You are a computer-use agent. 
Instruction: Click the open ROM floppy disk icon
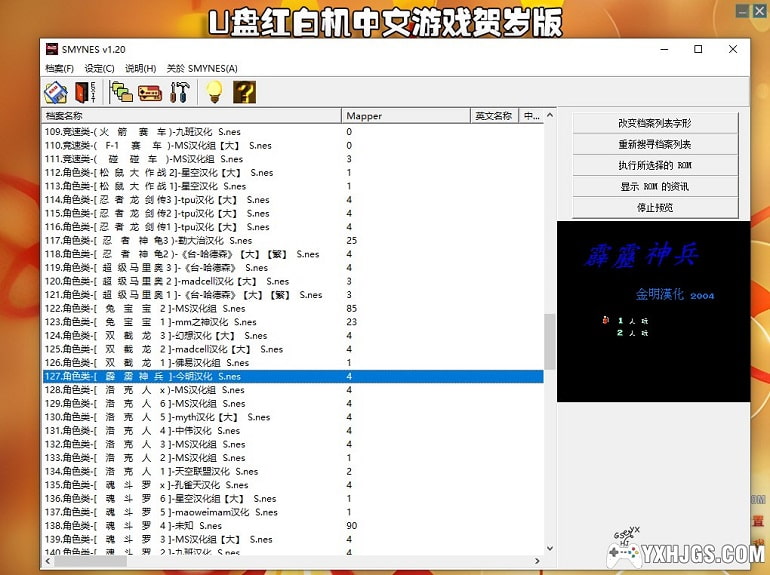pyautogui.click(x=55, y=92)
